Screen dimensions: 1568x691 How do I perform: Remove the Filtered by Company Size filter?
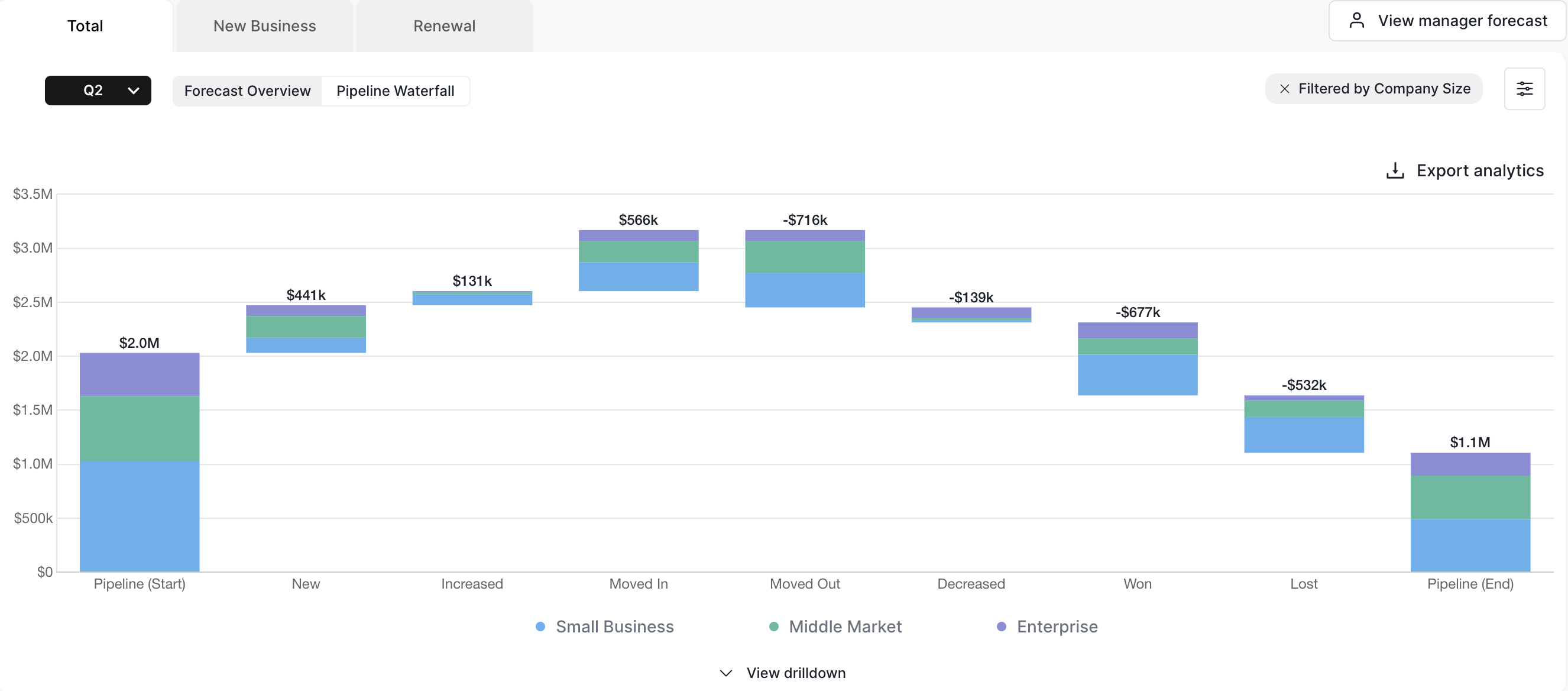pyautogui.click(x=1284, y=89)
